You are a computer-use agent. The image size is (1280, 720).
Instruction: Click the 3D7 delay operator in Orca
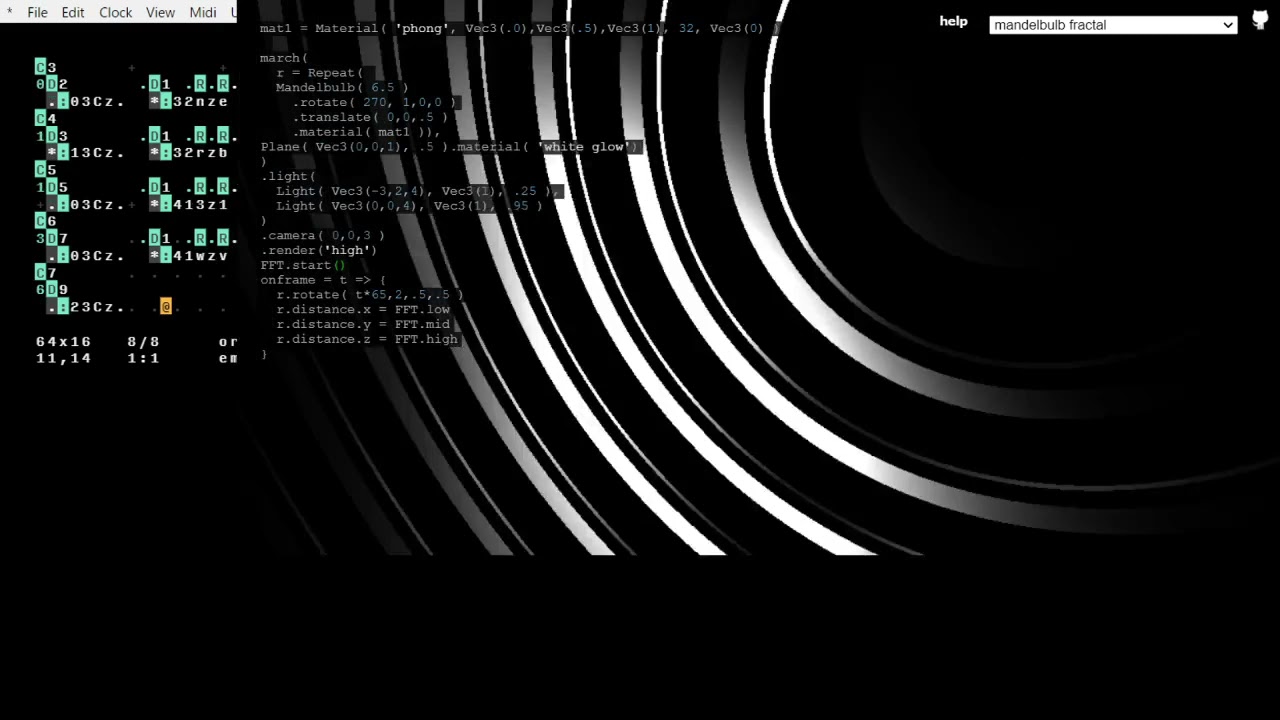pyautogui.click(x=52, y=238)
